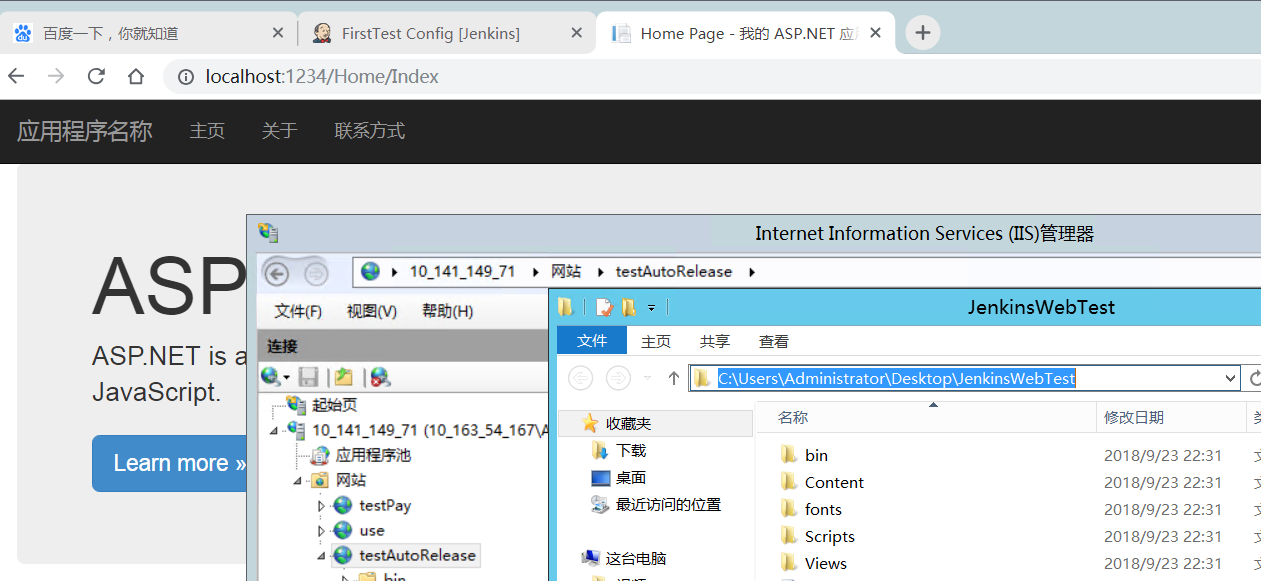Click the IIS Manager title bar icon
Screen dimensions: 1261x581
click(x=268, y=233)
